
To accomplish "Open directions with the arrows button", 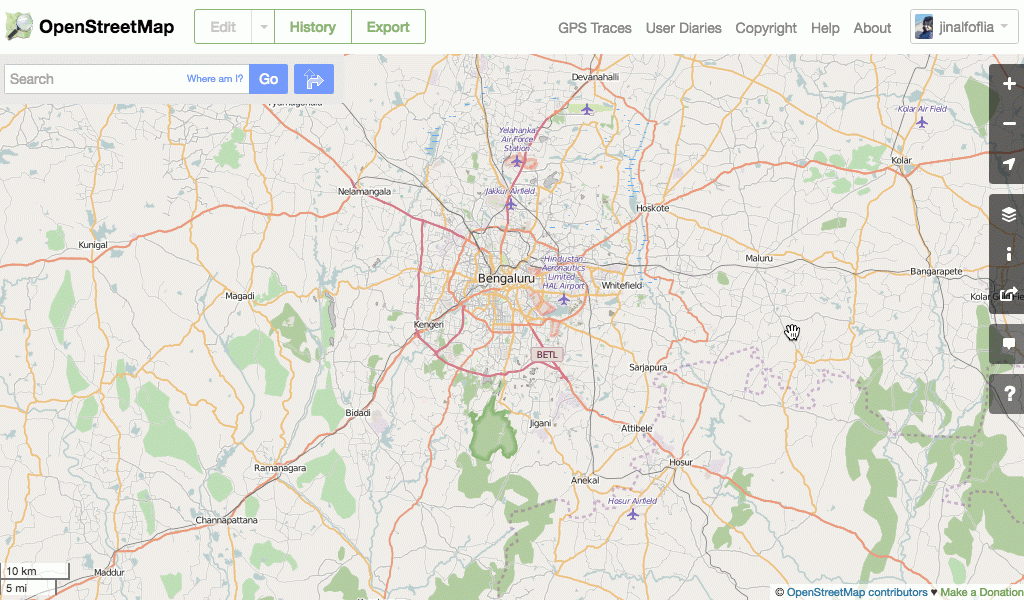I will 314,79.
